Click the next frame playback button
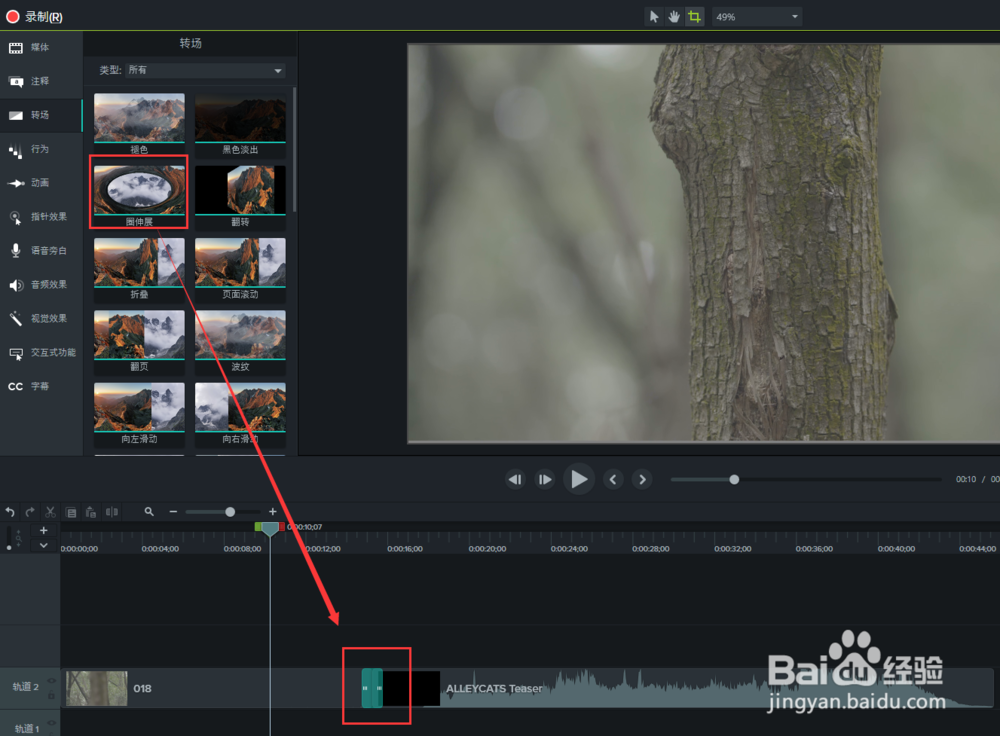 [x=545, y=479]
